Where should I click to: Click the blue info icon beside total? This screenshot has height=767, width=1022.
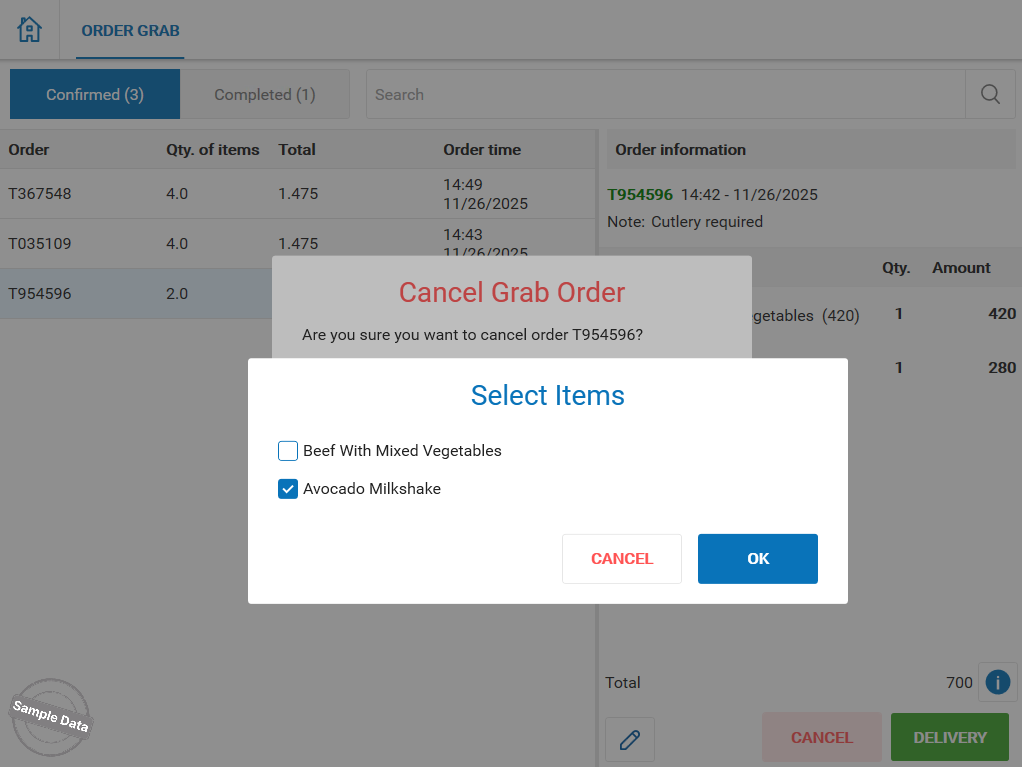point(997,682)
